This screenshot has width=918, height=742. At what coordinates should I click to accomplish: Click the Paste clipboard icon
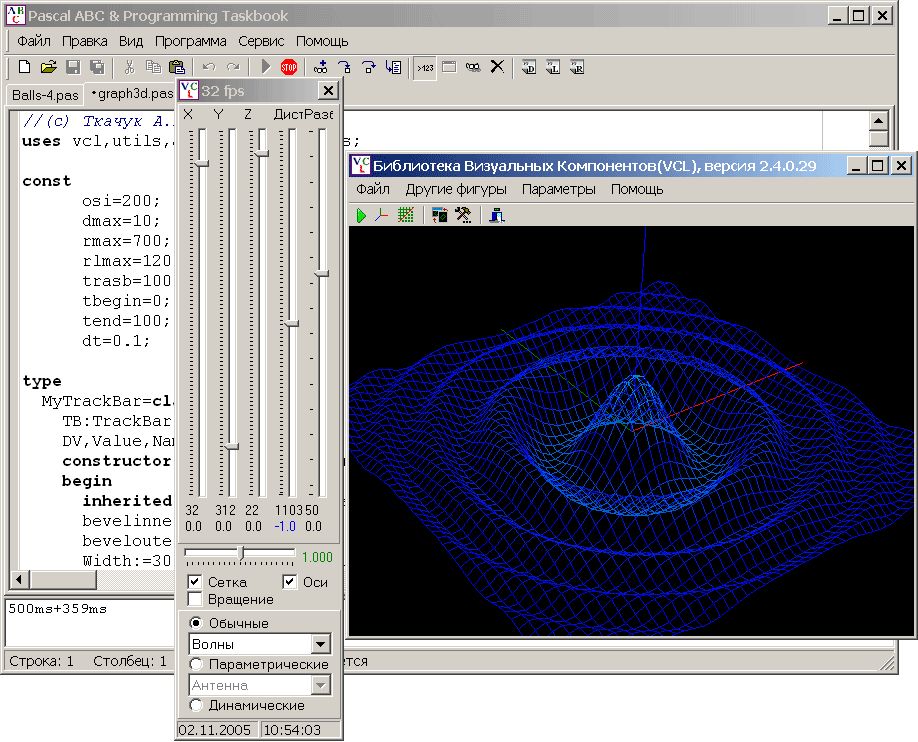[x=177, y=67]
